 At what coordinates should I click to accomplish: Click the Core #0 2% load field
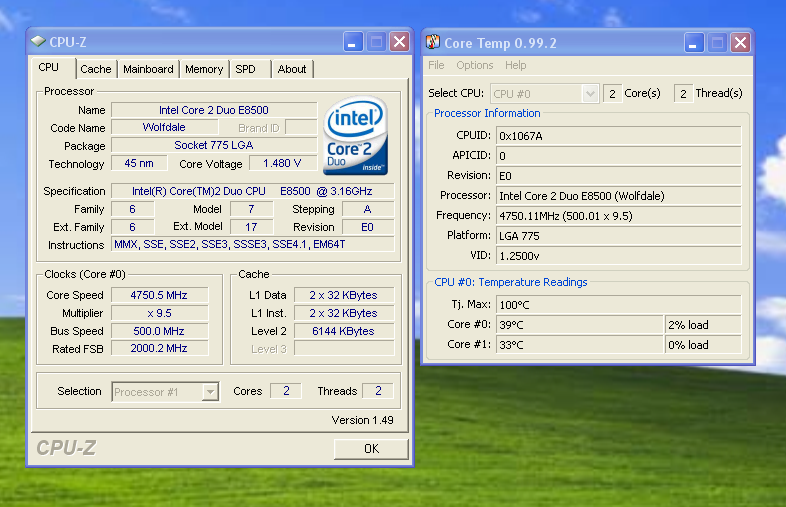coord(703,324)
